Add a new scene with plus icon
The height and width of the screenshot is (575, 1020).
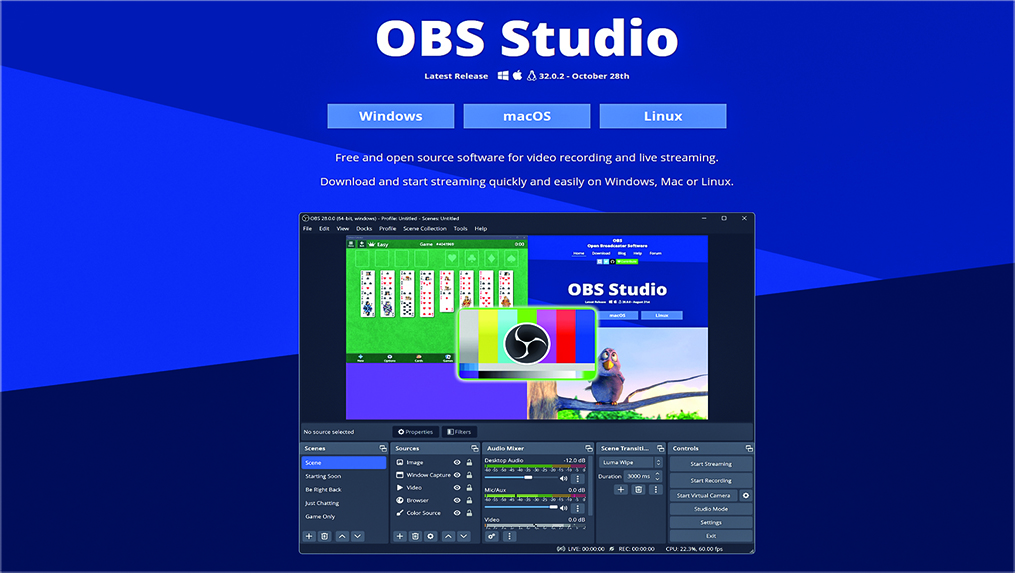310,538
